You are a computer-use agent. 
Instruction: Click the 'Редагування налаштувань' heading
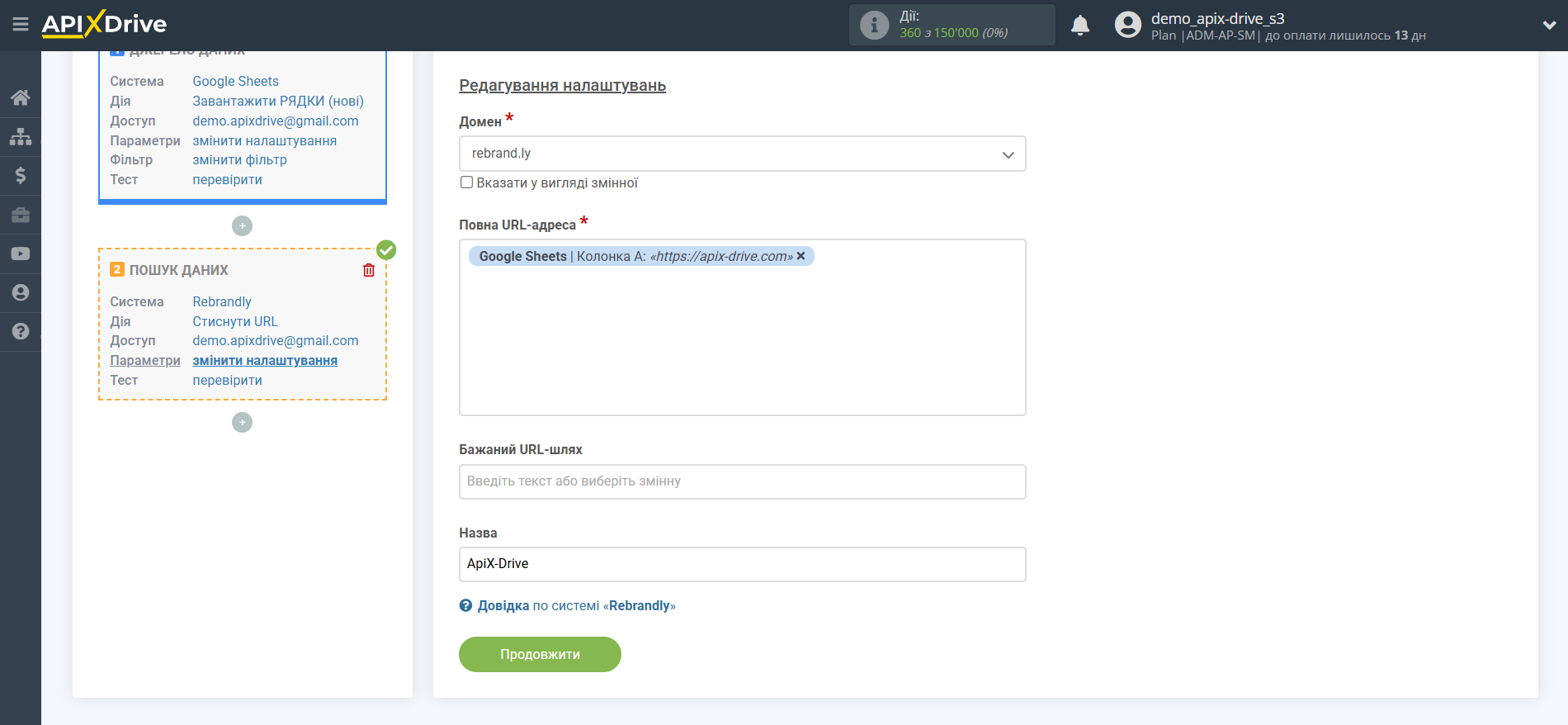coord(562,85)
